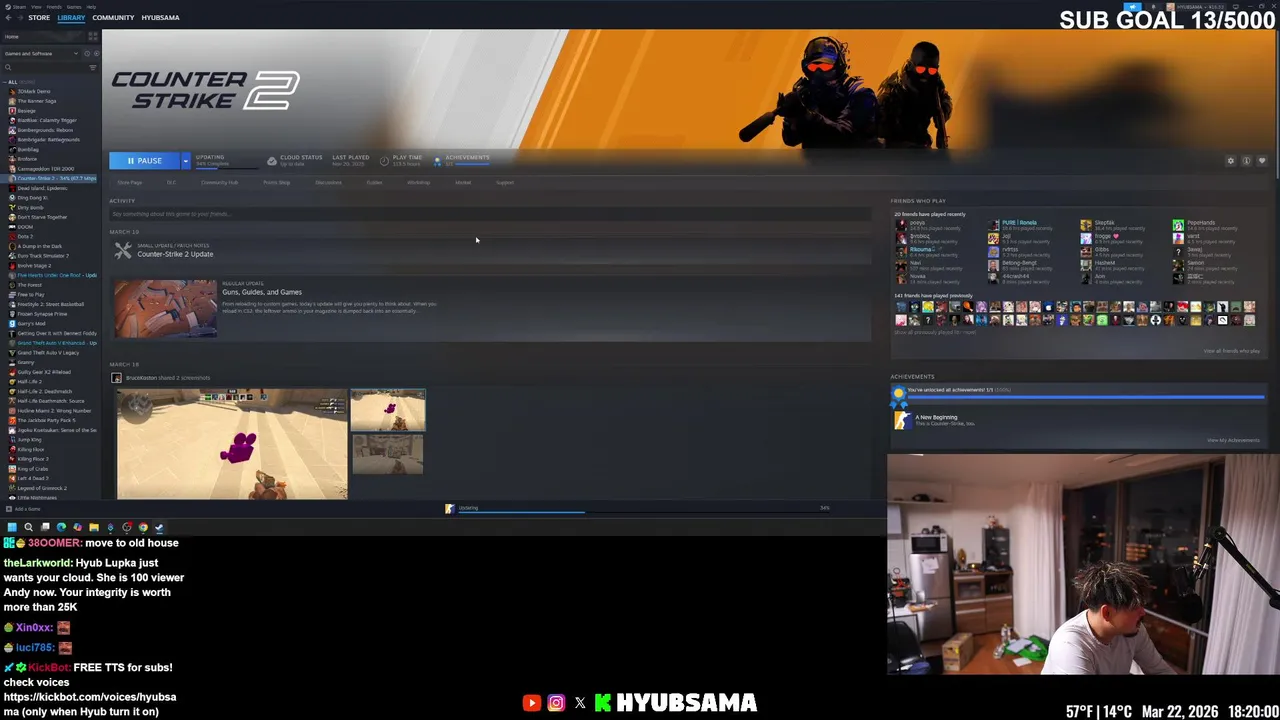Open the dropdown arrow beside the Pause button
1280x720 pixels.
[x=185, y=161]
